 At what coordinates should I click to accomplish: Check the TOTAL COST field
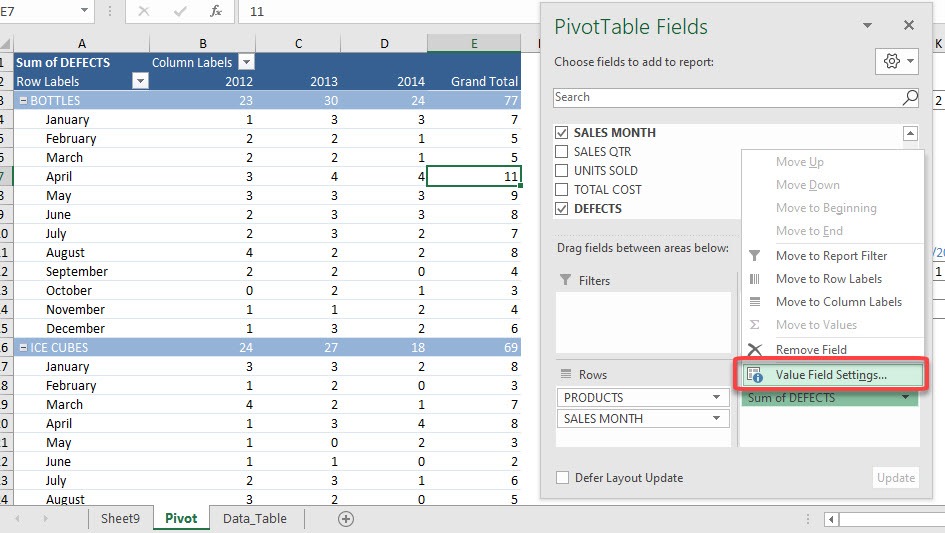(562, 189)
